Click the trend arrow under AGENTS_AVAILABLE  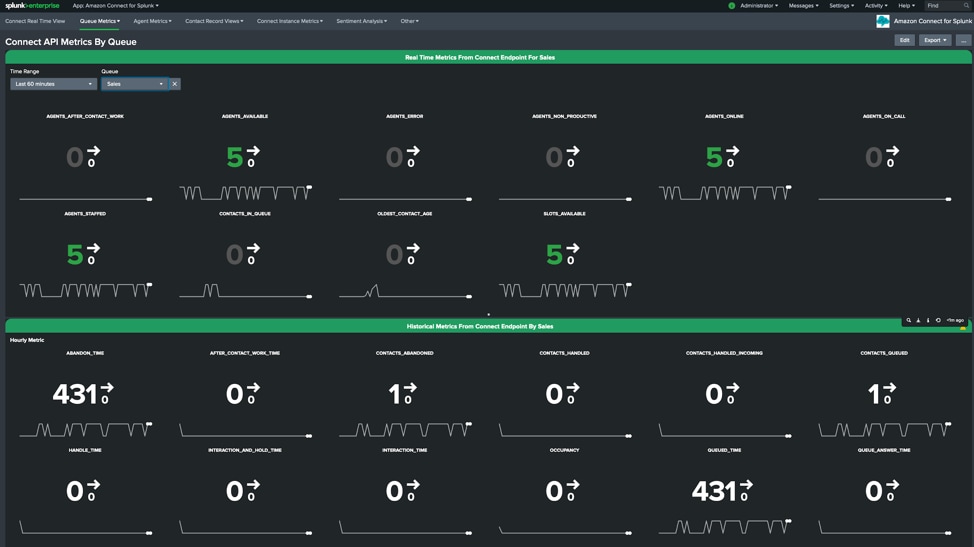[x=253, y=151]
